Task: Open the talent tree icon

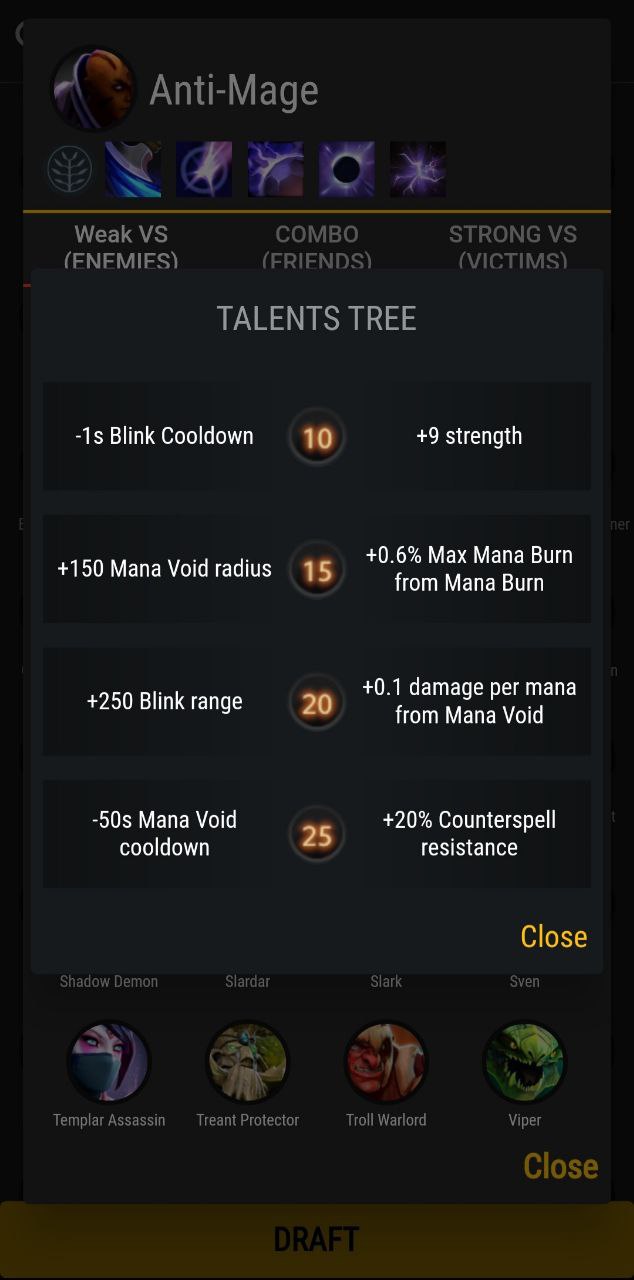Action: pos(70,169)
